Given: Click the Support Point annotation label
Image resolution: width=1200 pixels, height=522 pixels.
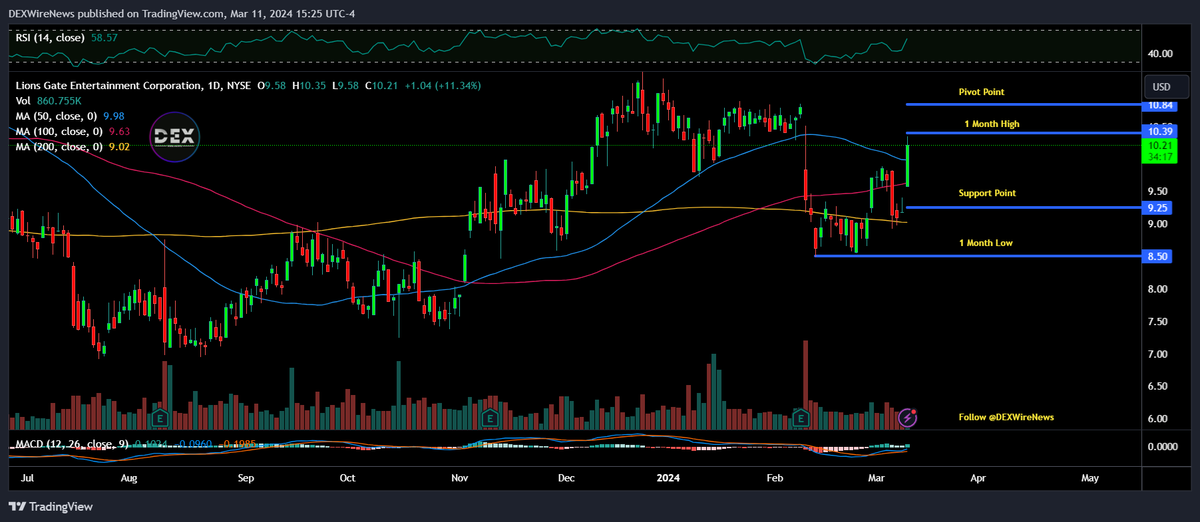Looking at the screenshot, I should pyautogui.click(x=987, y=192).
